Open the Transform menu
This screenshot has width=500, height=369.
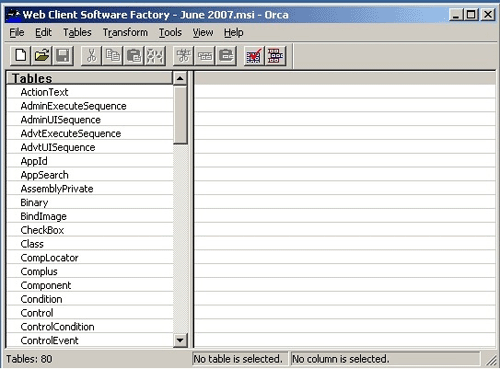(125, 32)
